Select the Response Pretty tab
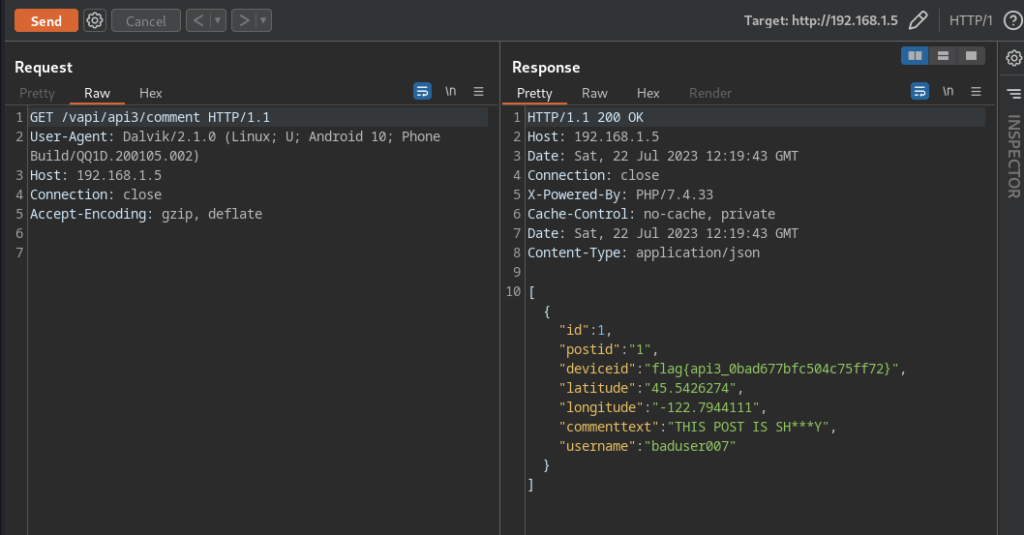This screenshot has width=1024, height=535. [534, 93]
